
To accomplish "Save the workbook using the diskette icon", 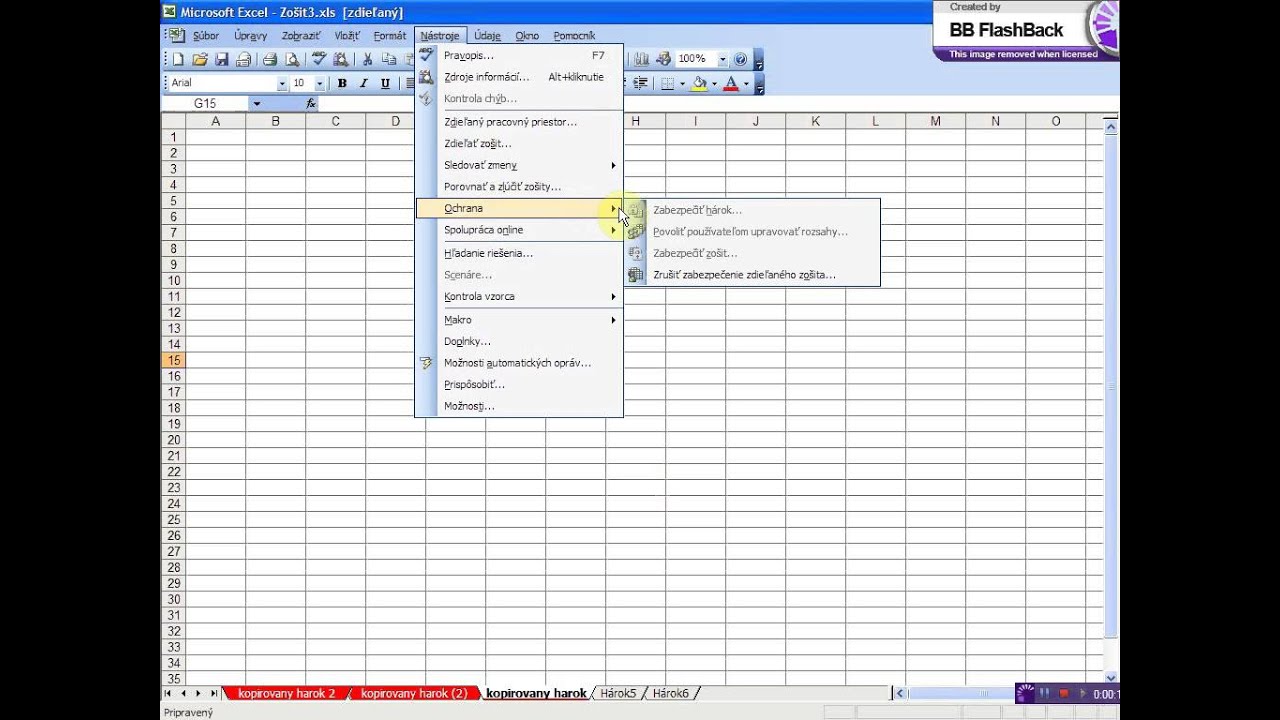I will coord(222,59).
